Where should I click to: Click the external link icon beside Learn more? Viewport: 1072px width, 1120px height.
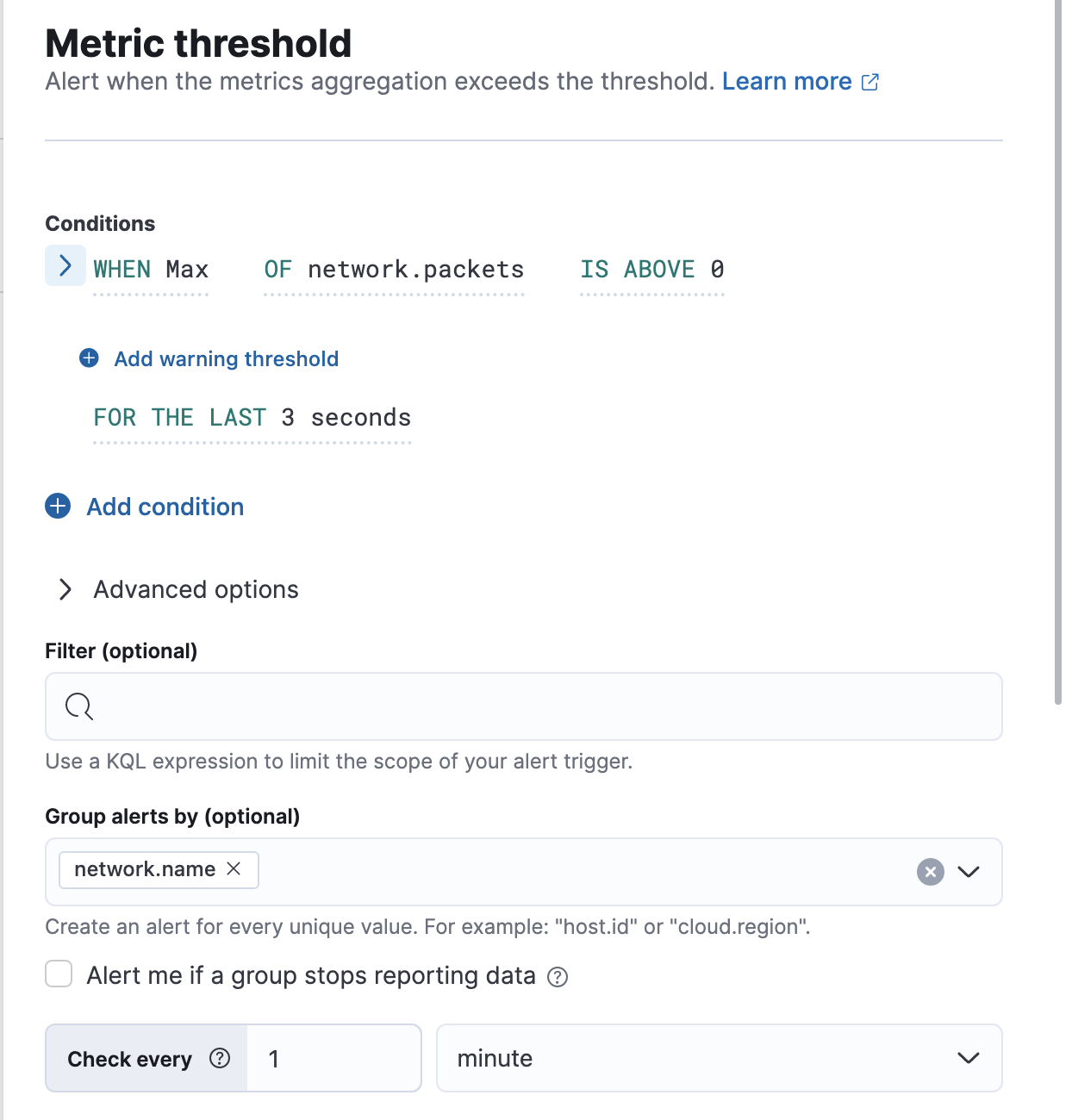pos(870,81)
